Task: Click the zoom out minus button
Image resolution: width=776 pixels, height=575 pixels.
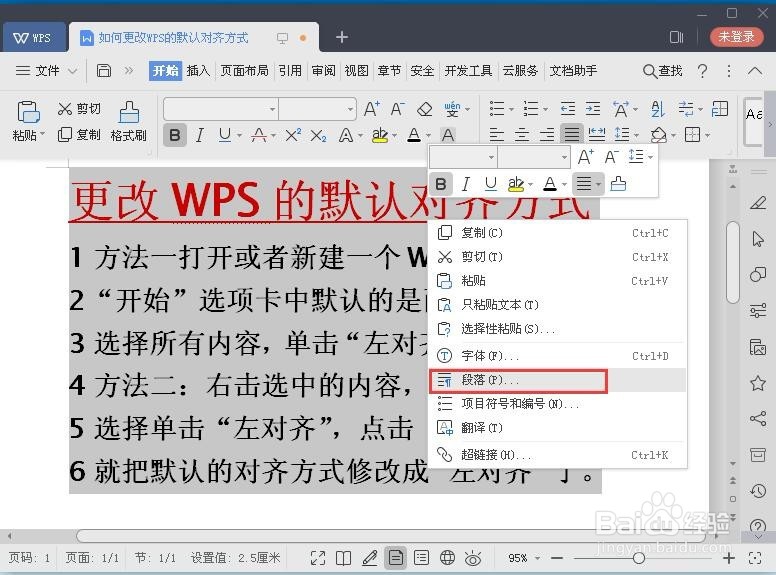Action: [557, 558]
